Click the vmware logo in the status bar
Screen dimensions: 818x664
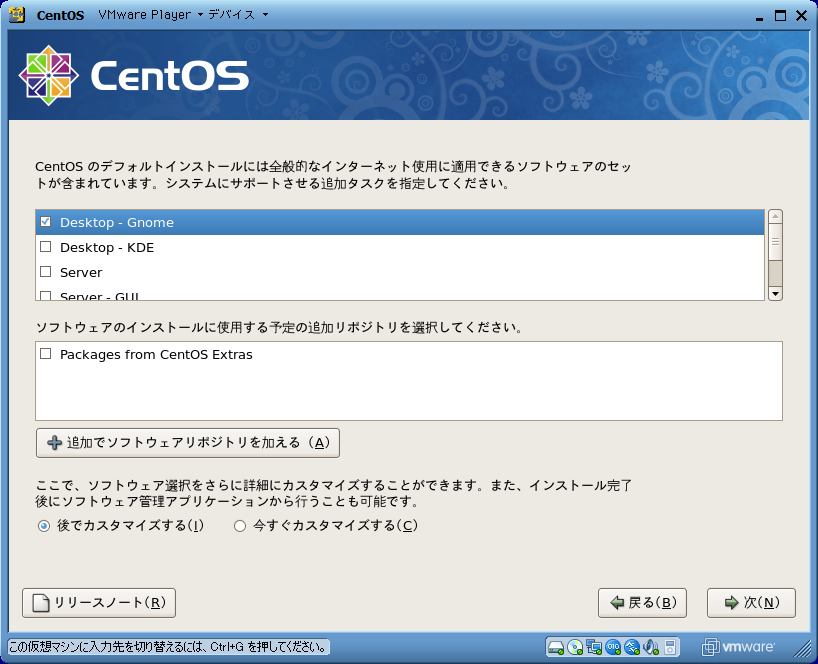tap(738, 647)
